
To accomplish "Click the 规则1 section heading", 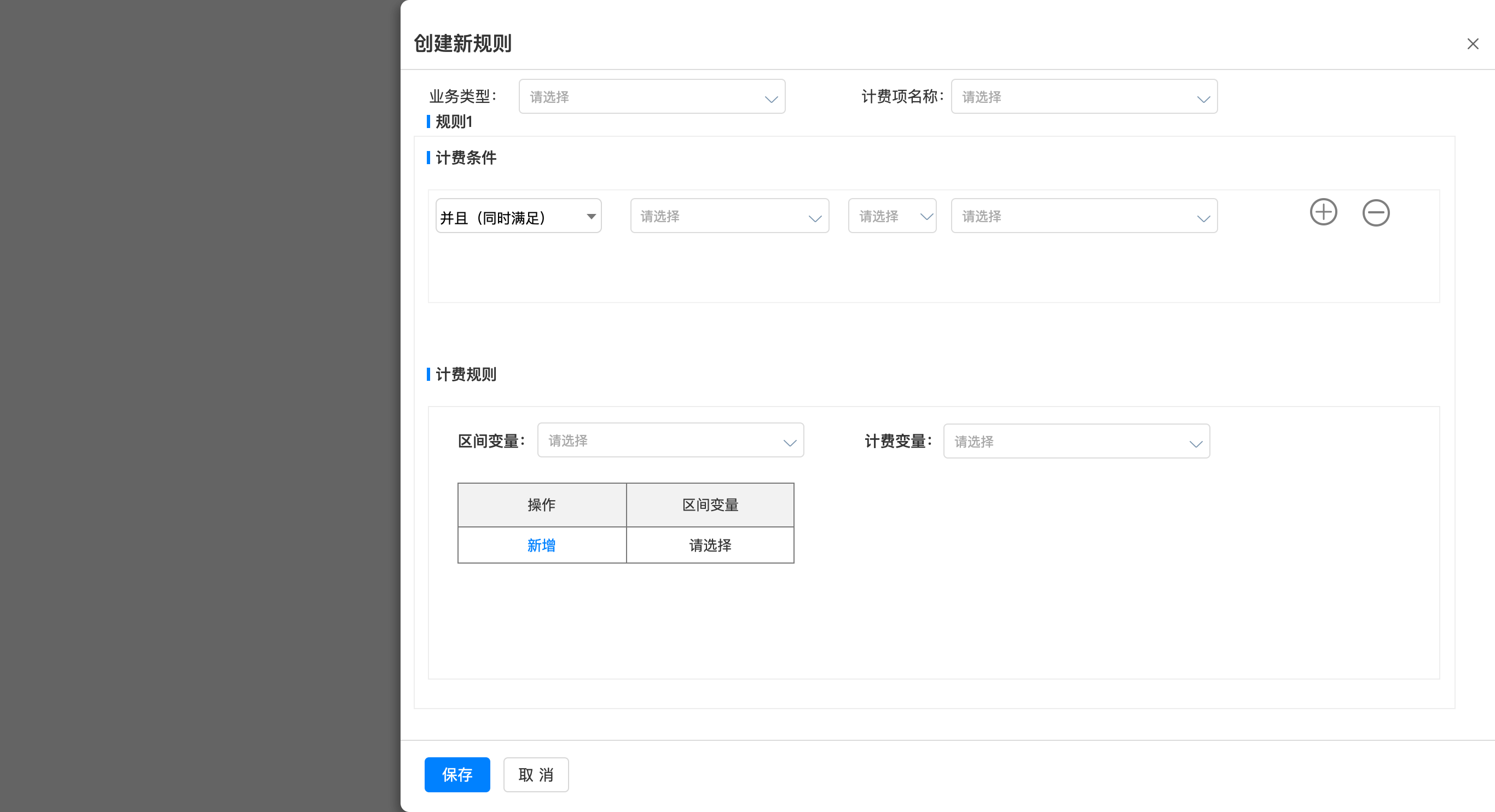I will pos(454,122).
